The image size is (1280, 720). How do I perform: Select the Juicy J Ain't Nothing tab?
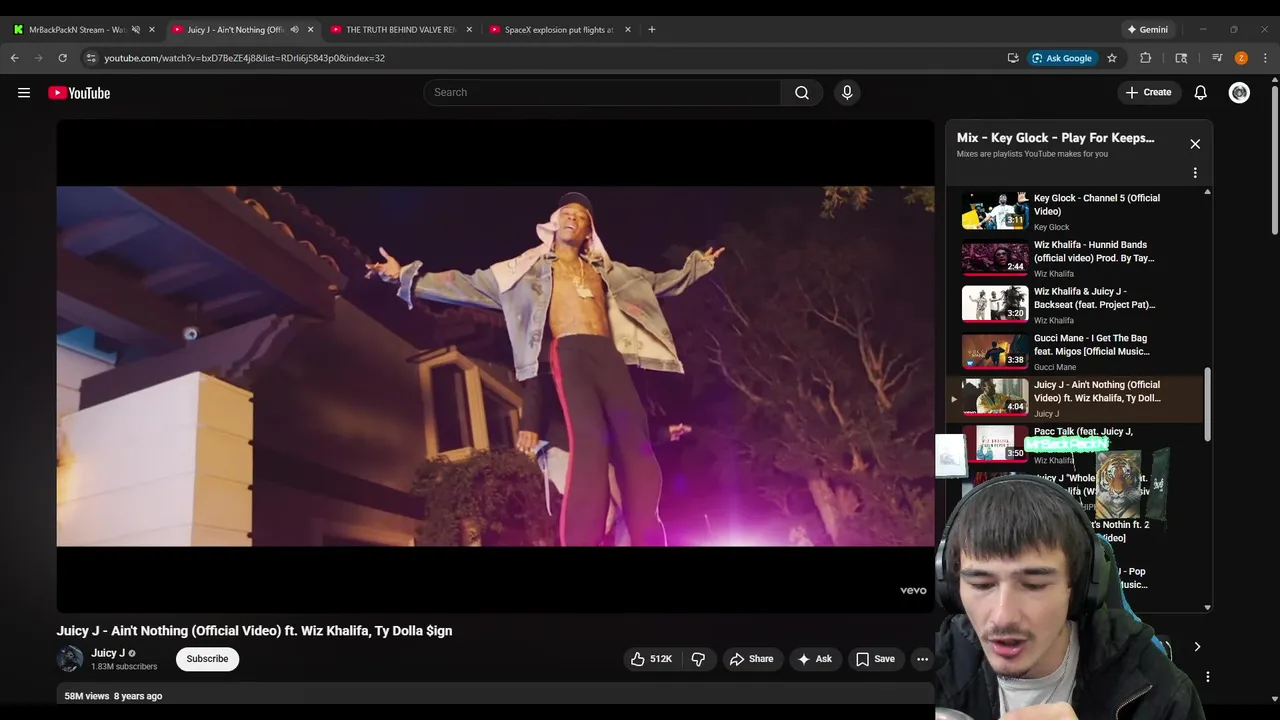point(236,30)
